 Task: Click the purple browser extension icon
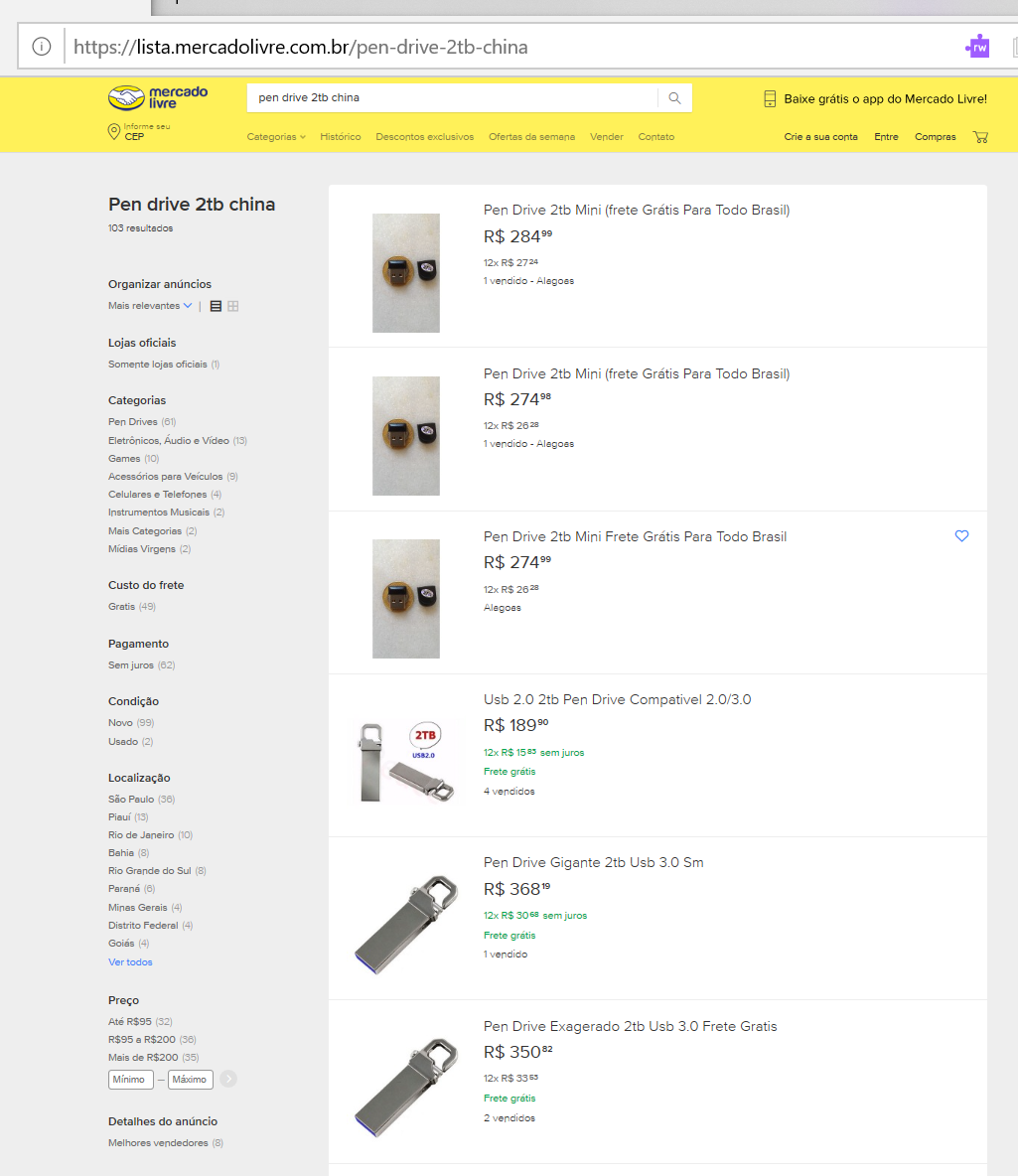pos(978,47)
